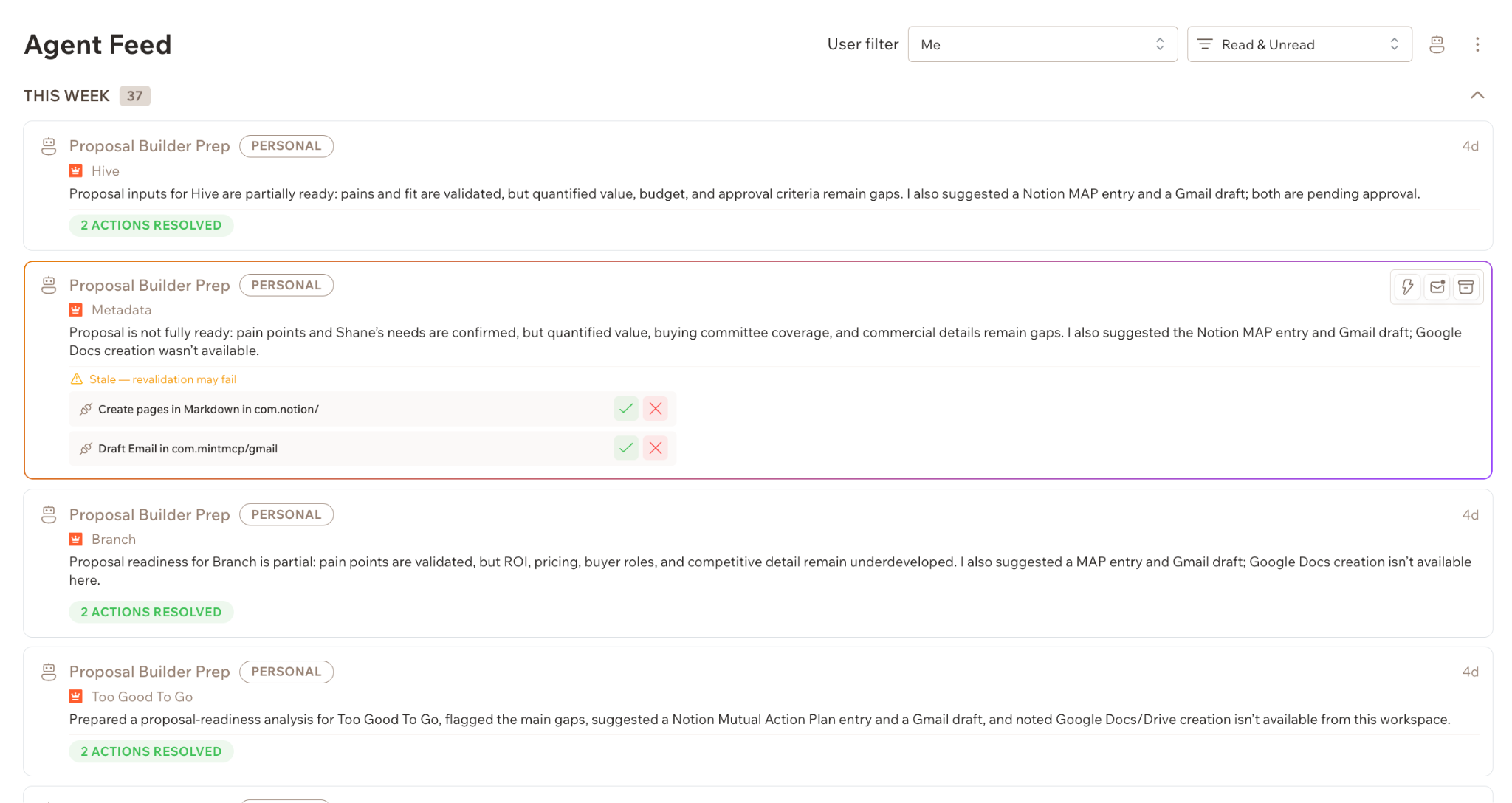This screenshot has height=803, width=1512.
Task: Open the agent robot icon in header
Action: click(1437, 44)
